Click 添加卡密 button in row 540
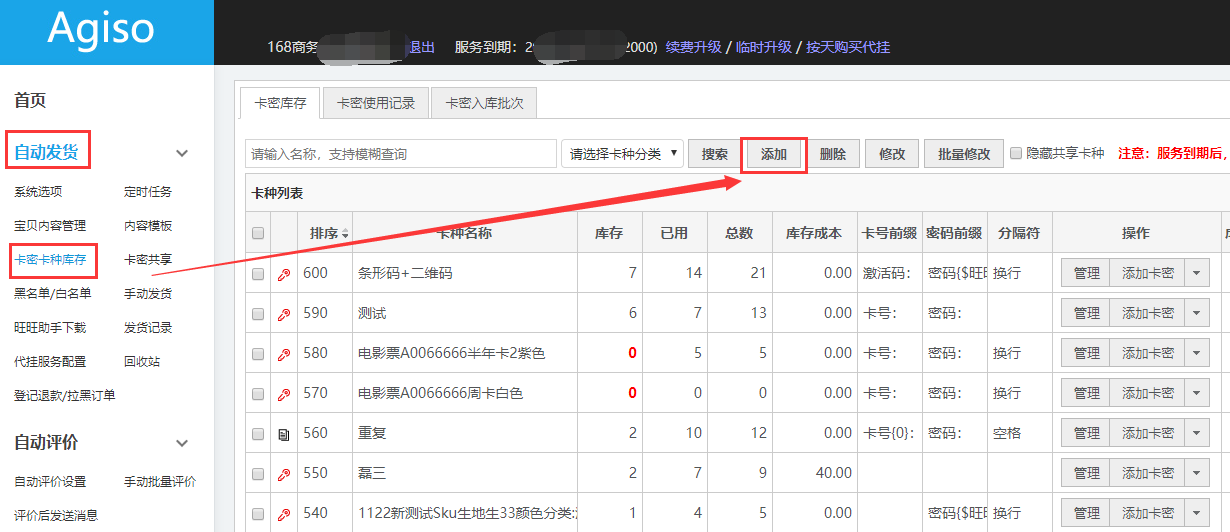The image size is (1230, 532). click(1147, 513)
